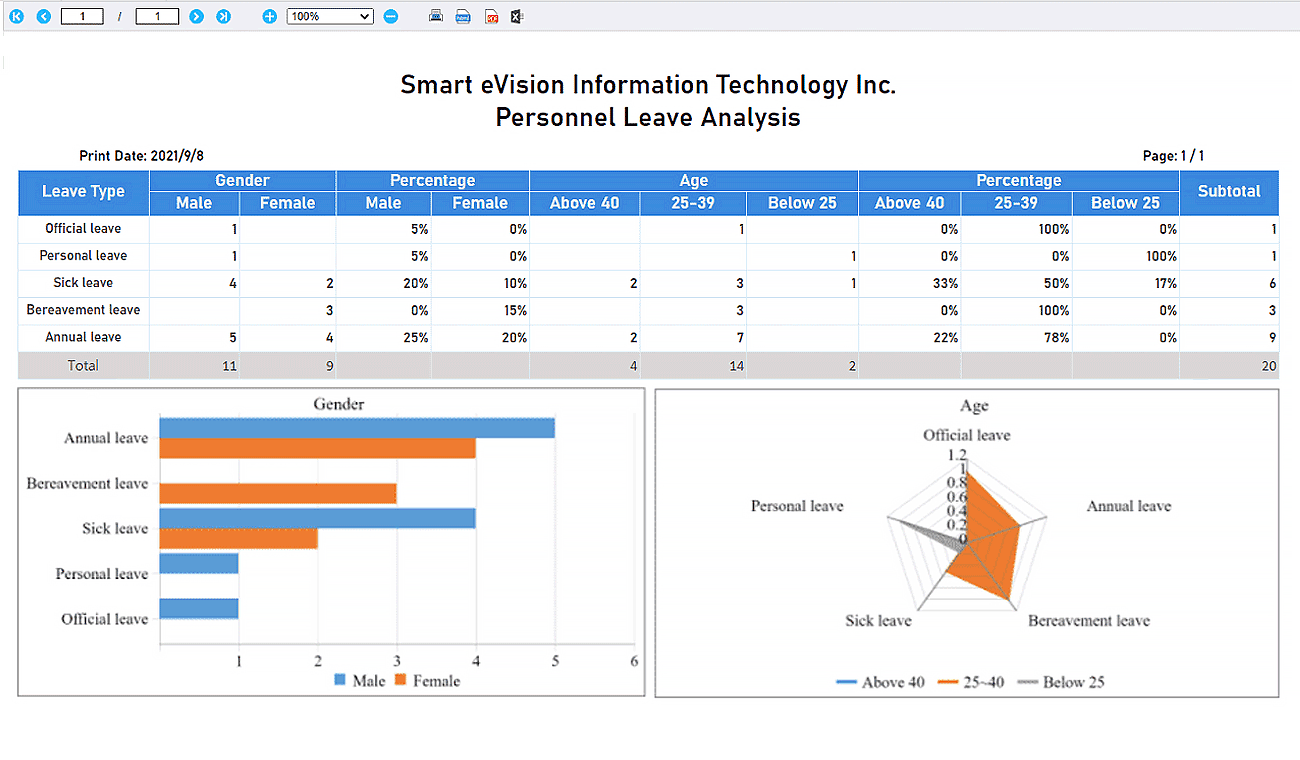Click the Below 25 legend entry in the Age chart
The height and width of the screenshot is (760, 1300).
(1061, 682)
